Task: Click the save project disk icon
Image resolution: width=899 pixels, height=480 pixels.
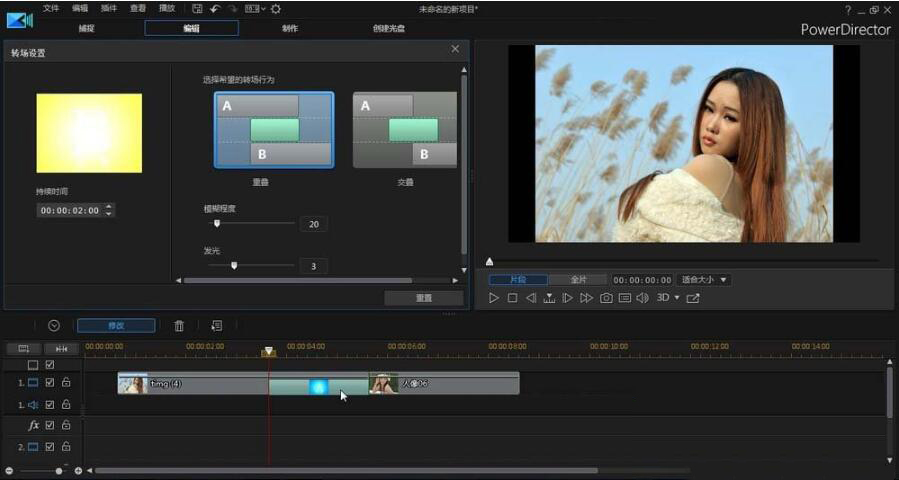Action: (x=197, y=8)
